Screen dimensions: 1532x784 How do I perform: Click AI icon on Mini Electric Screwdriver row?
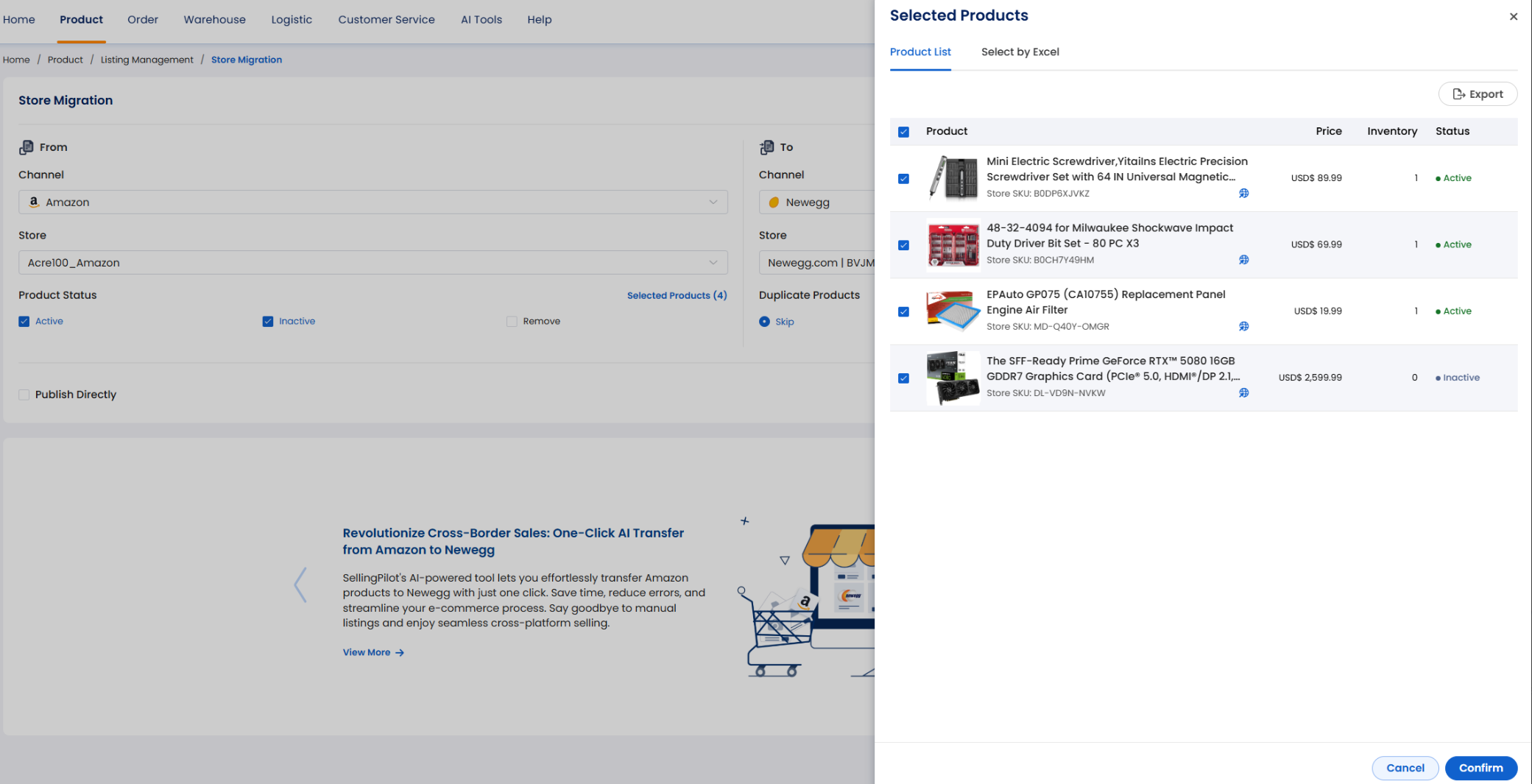pos(1243,194)
